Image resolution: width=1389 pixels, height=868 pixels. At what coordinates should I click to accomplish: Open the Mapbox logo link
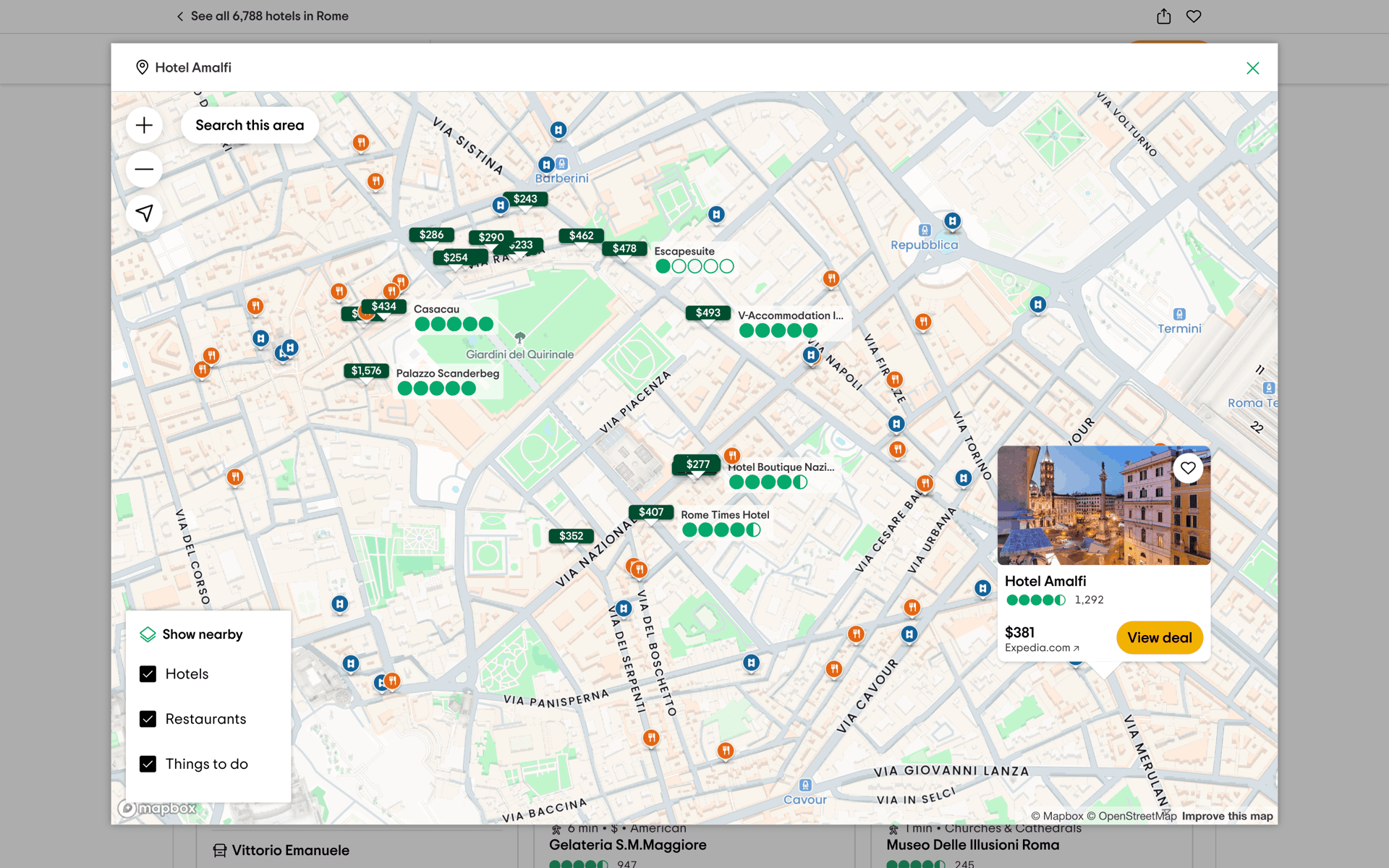tap(158, 809)
